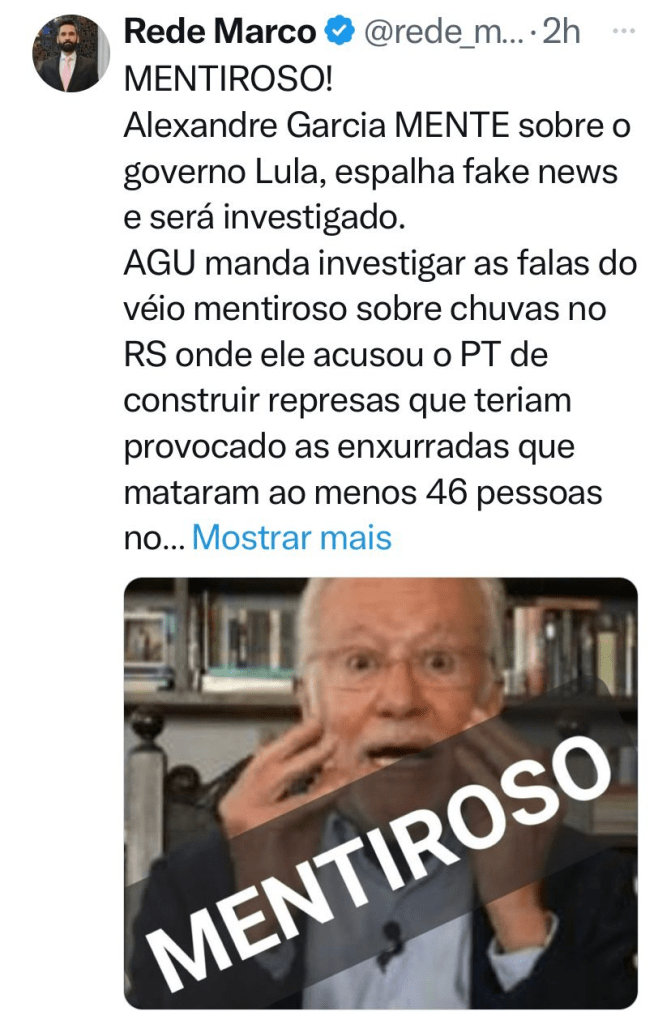Click the first line MENTIROSO! text
The image size is (671, 1024).
click(227, 79)
